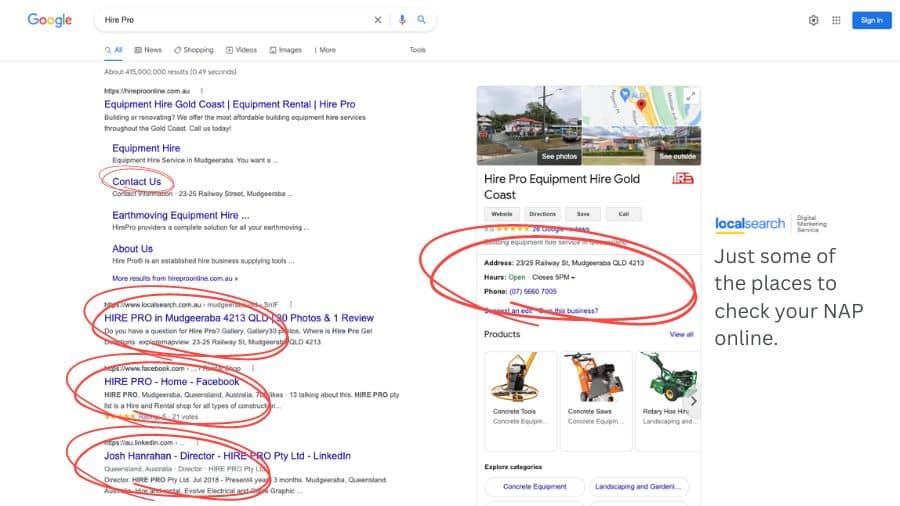Open Josh Hanrahan LinkedIn result
Image resolution: width=900 pixels, height=506 pixels.
(x=227, y=456)
